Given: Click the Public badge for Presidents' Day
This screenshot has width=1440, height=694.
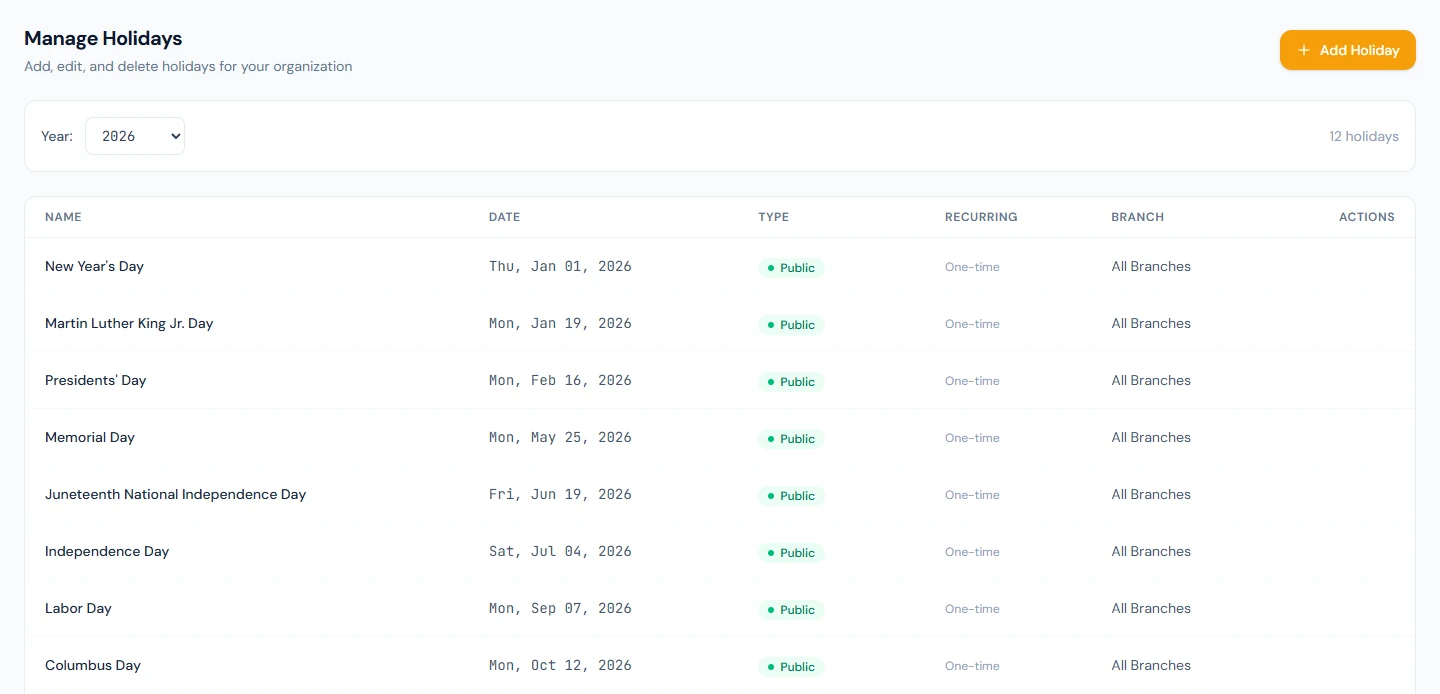Looking at the screenshot, I should tap(791, 382).
